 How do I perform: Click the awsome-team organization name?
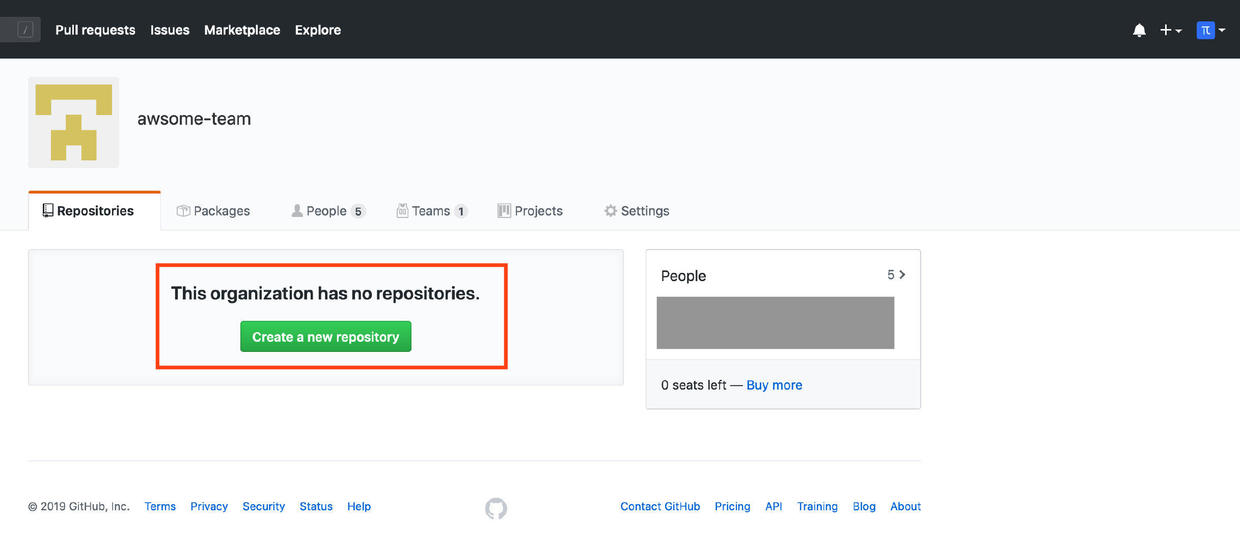pos(194,119)
